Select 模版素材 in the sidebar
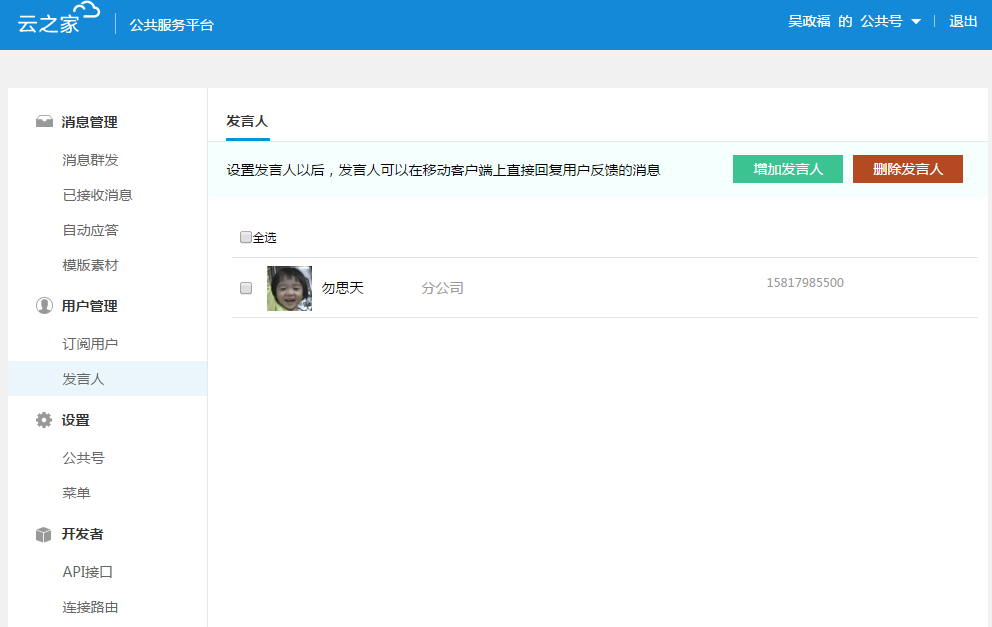The width and height of the screenshot is (992, 627). point(90,265)
